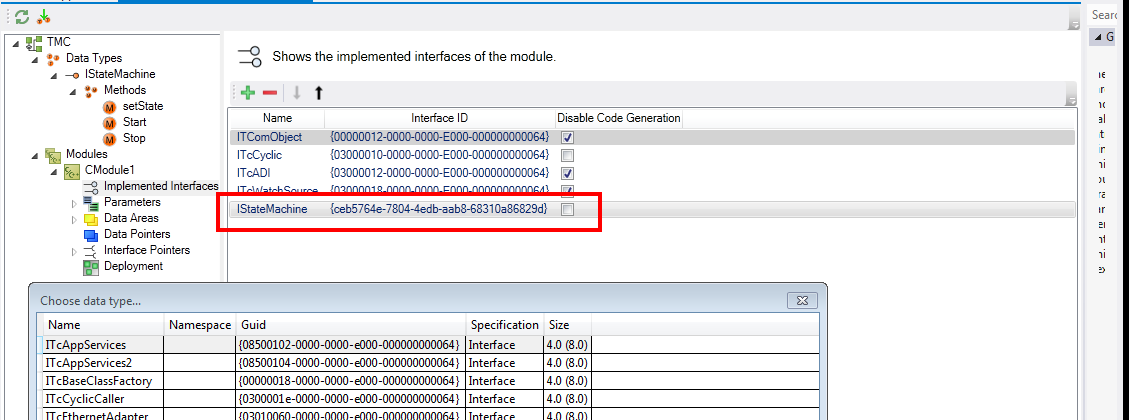Remove interface with the red minus icon
Screen dimensions: 1129x420
(x=270, y=93)
